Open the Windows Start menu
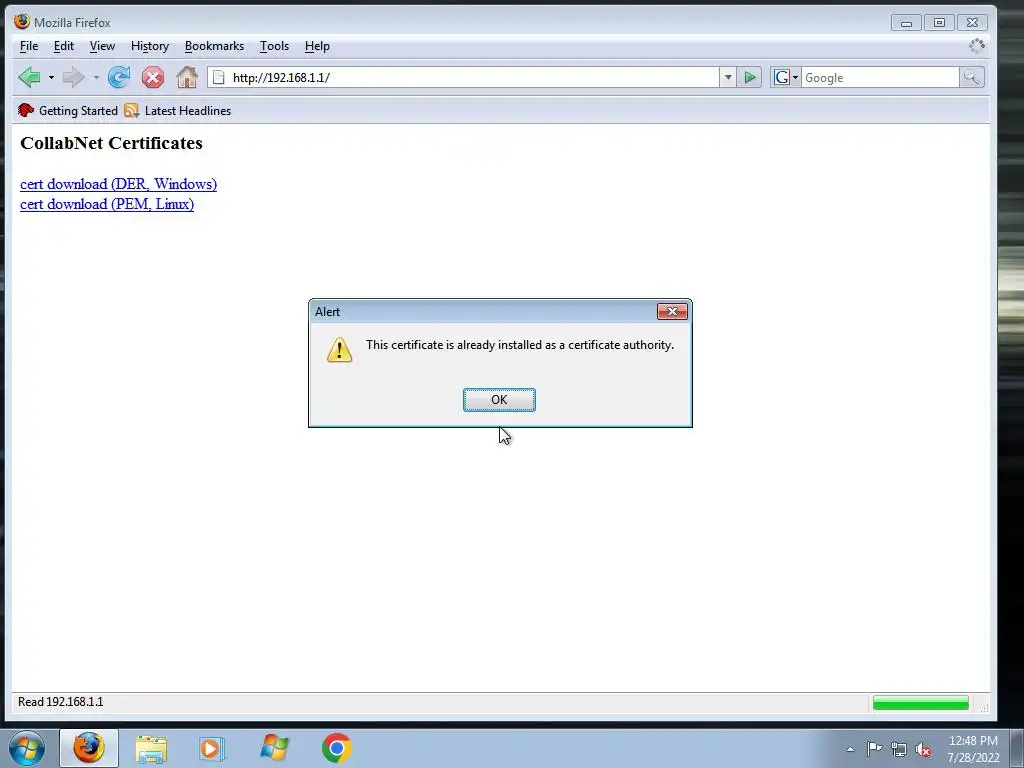 [27, 748]
